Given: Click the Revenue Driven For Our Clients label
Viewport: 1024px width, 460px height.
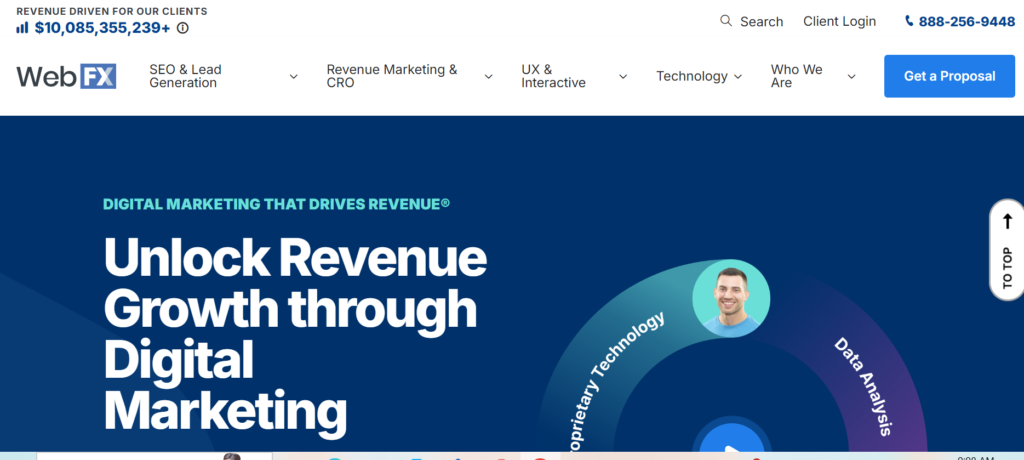Looking at the screenshot, I should tap(112, 11).
